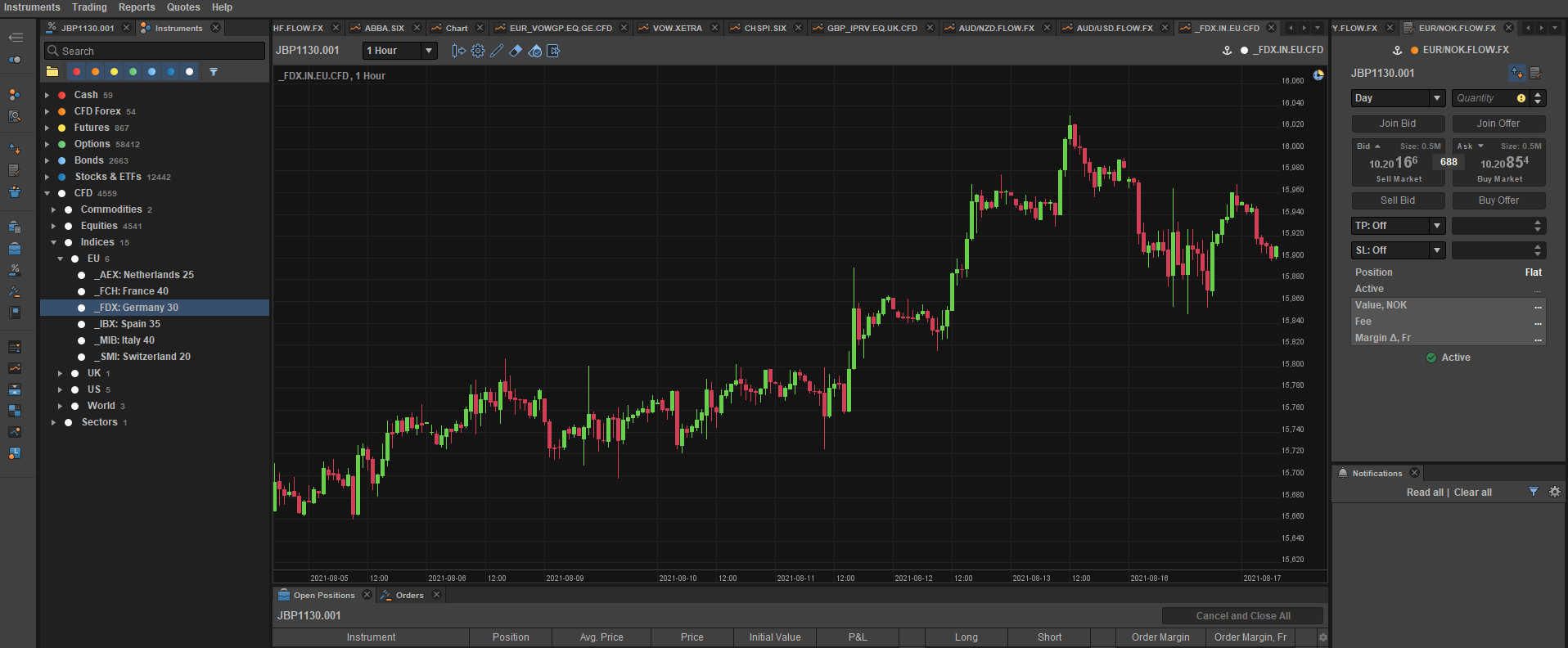Switch to the ABBA.SIX chart tab
This screenshot has width=1568, height=648.
384,28
